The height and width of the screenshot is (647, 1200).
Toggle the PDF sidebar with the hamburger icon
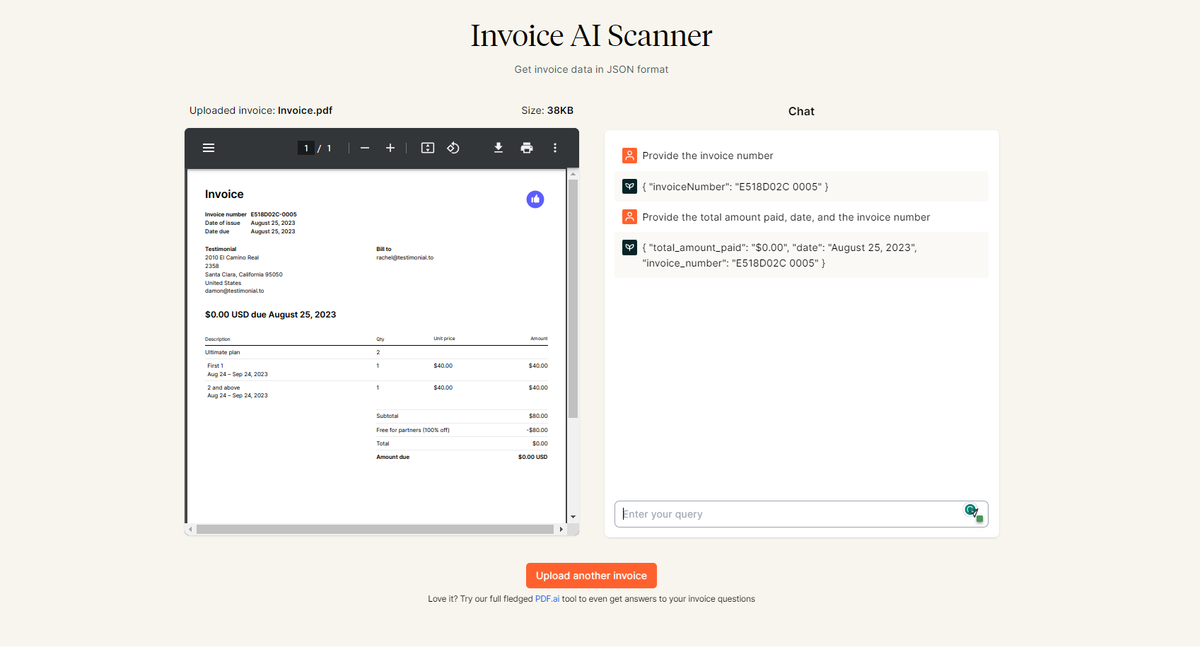(208, 147)
